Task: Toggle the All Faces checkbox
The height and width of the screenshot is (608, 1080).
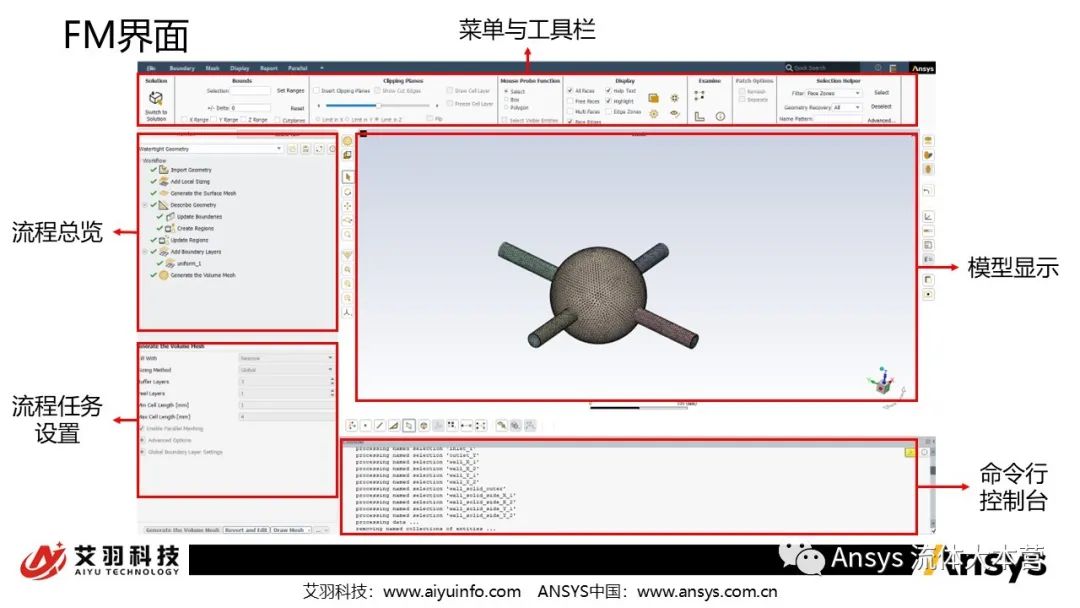Action: [570, 90]
